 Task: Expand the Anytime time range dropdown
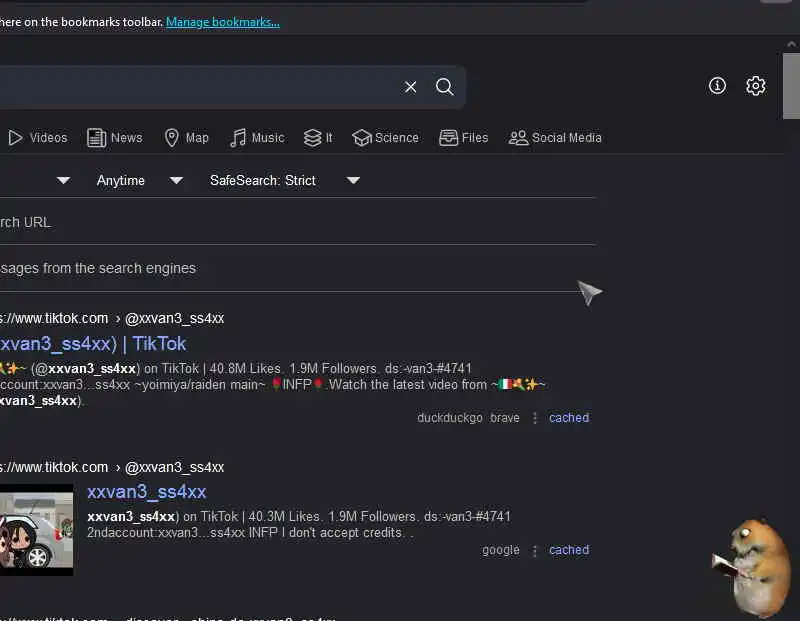pyautogui.click(x=140, y=181)
